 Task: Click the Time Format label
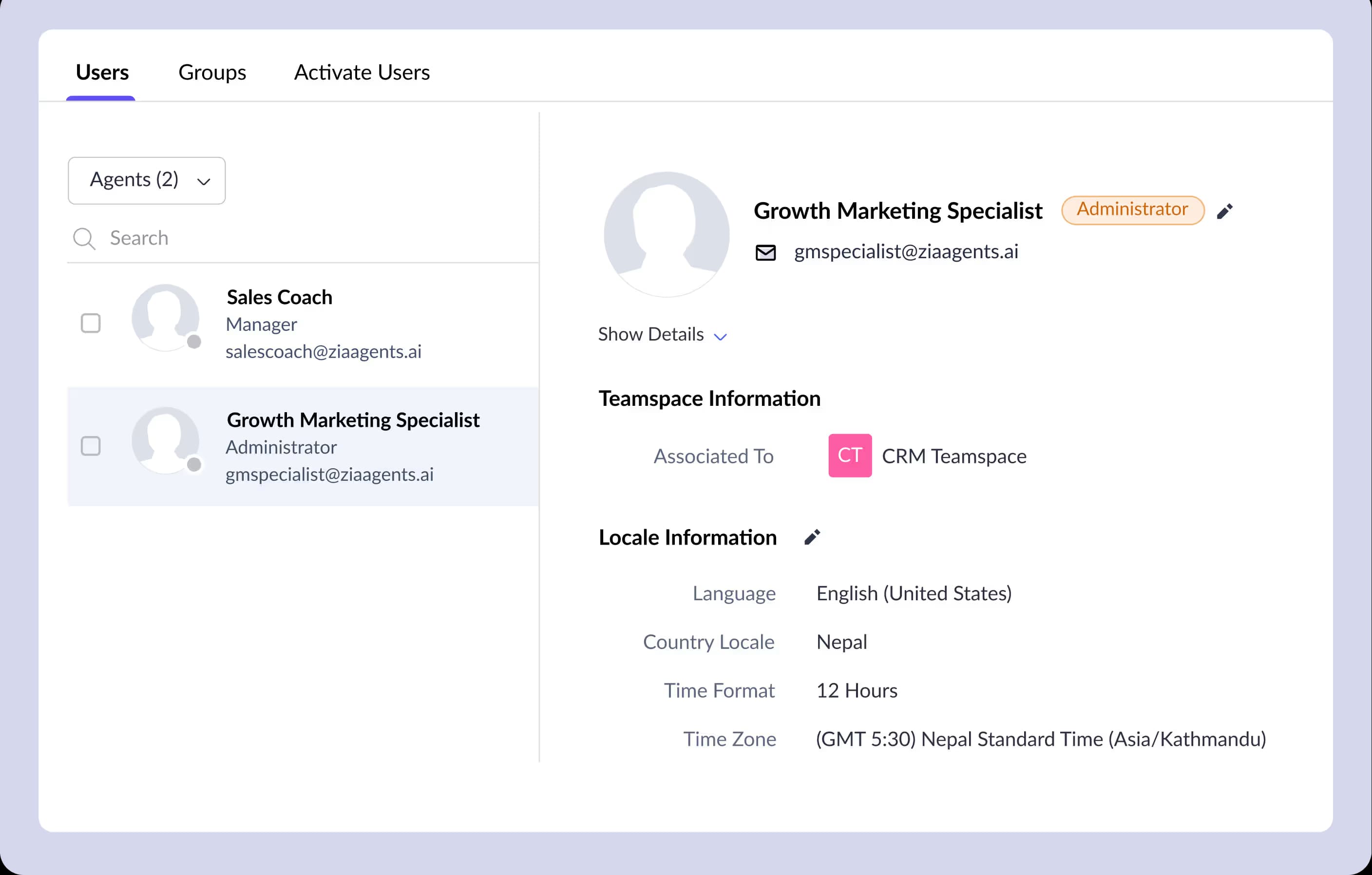[719, 690]
